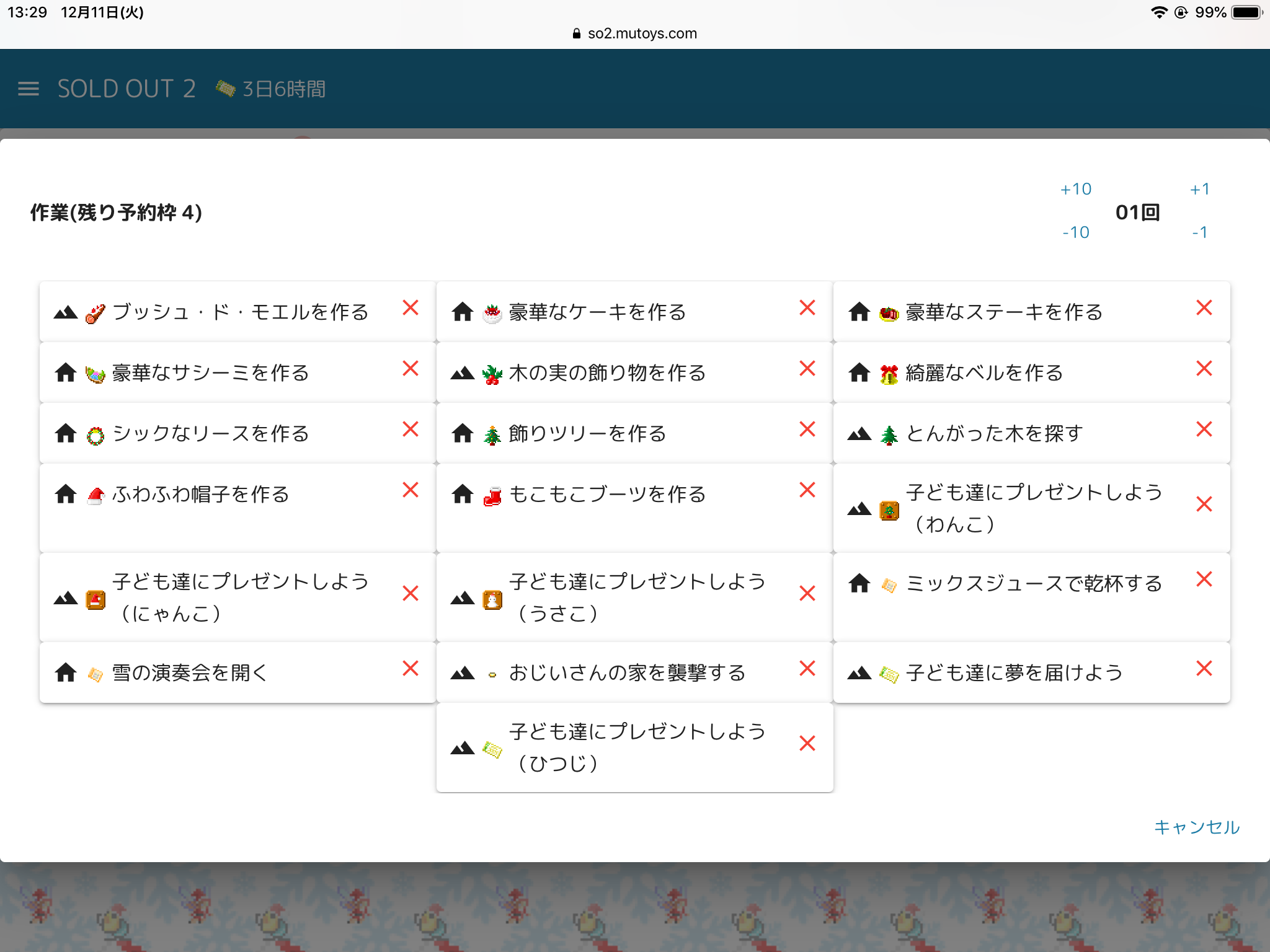Increase work count with +1
1270x952 pixels.
pos(1200,189)
